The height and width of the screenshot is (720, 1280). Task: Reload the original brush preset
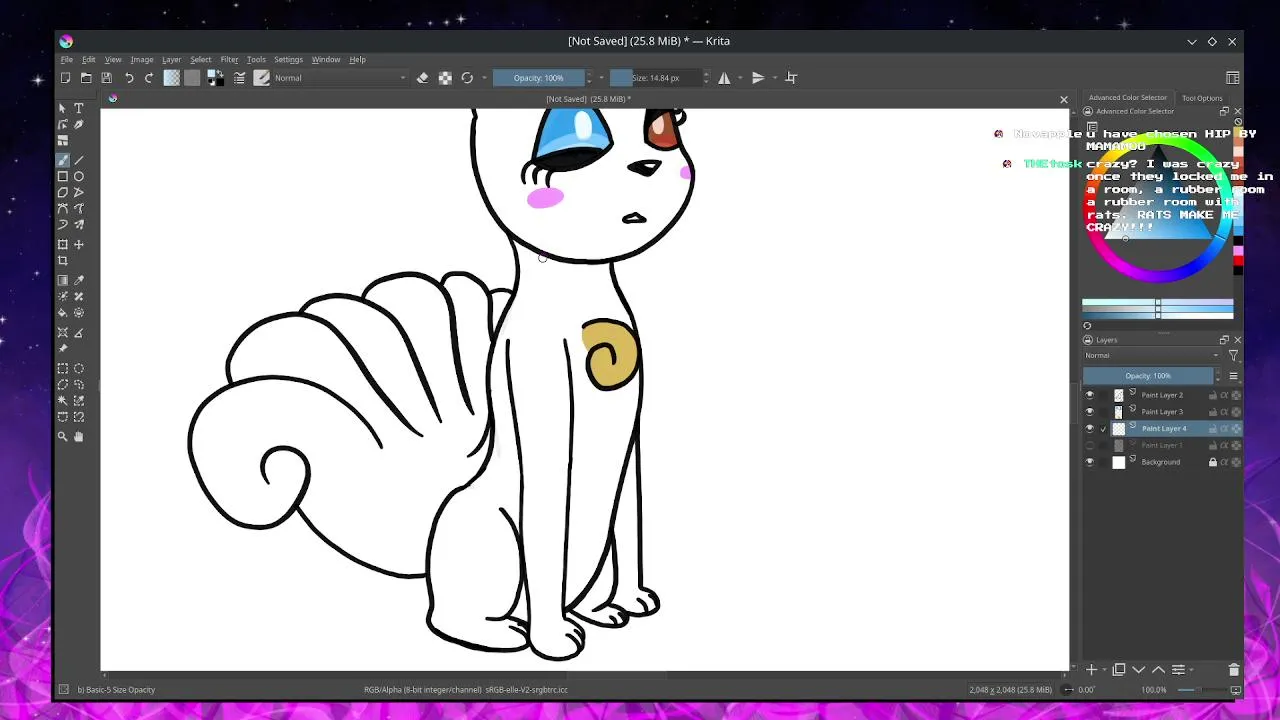467,78
